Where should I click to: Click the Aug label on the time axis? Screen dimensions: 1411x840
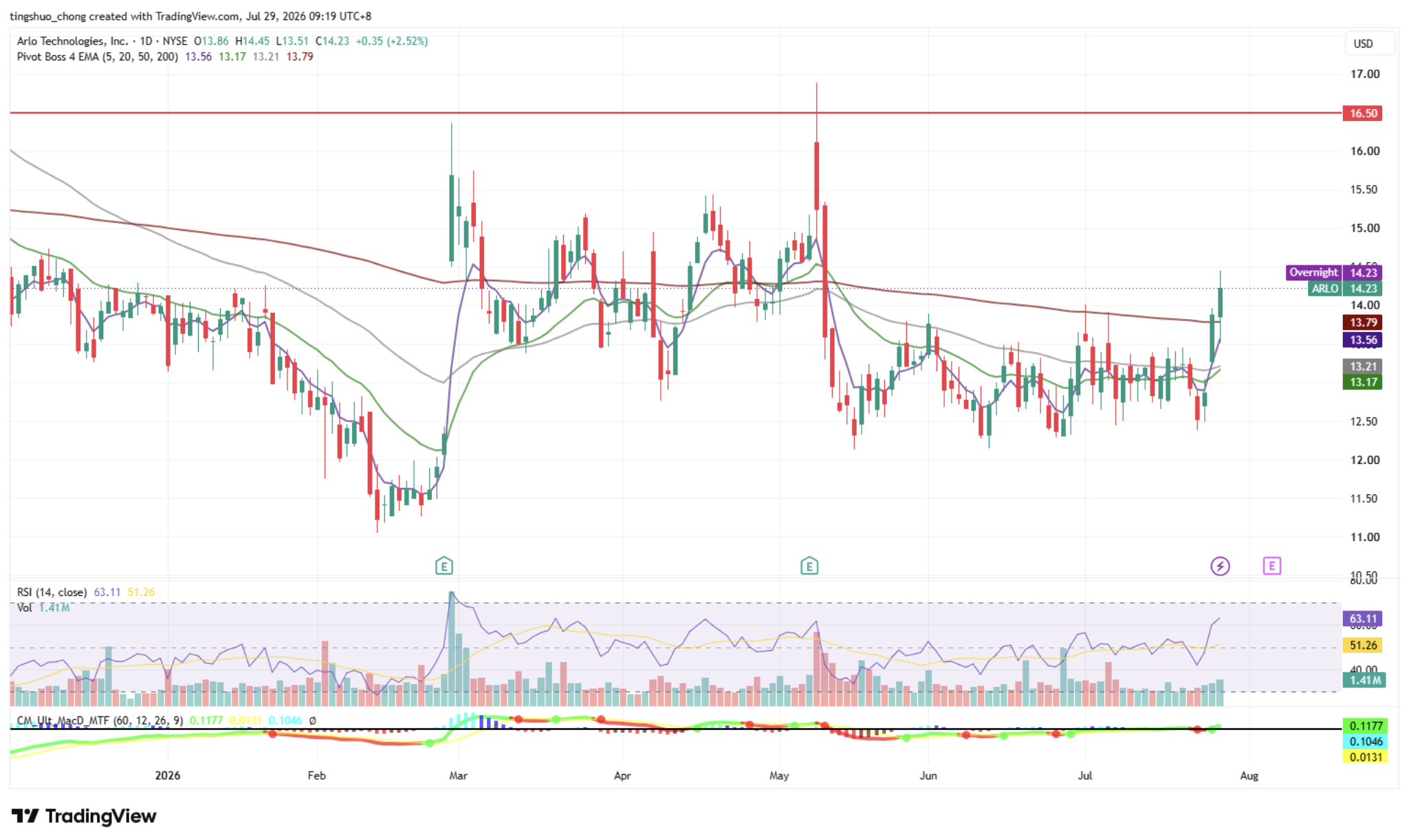point(1249,775)
